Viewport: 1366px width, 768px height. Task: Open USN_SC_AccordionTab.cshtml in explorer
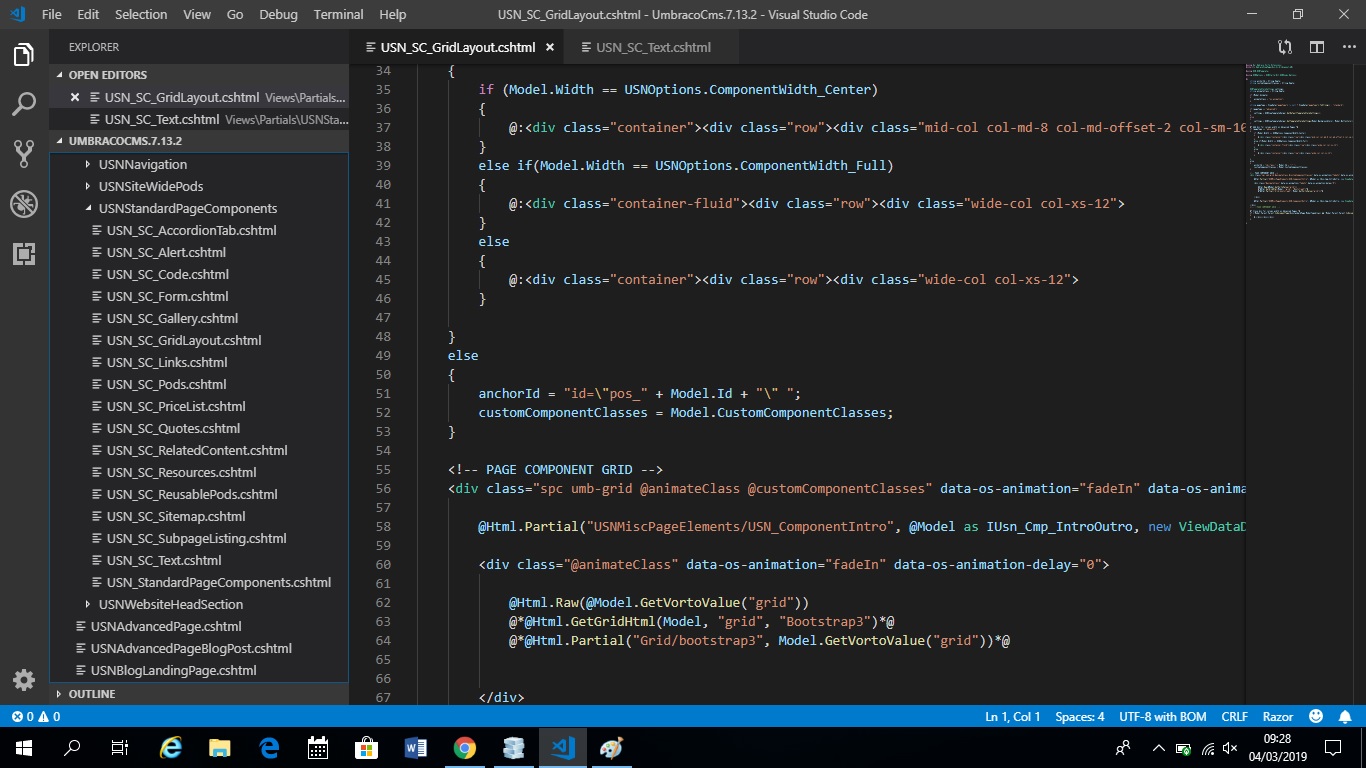(x=191, y=230)
